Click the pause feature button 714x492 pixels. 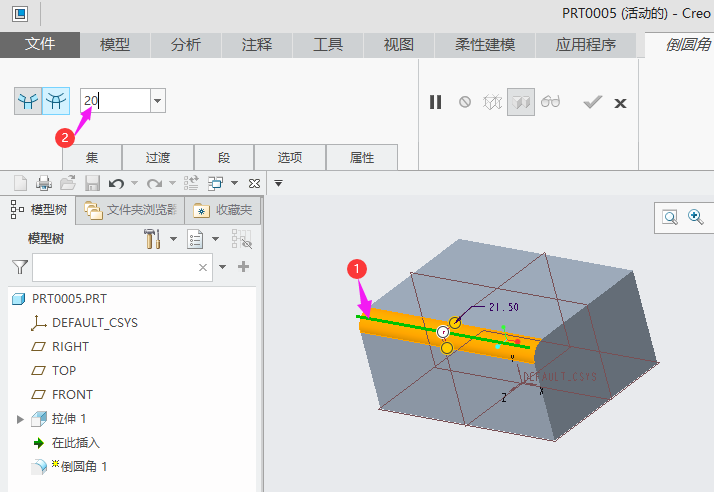coord(435,102)
